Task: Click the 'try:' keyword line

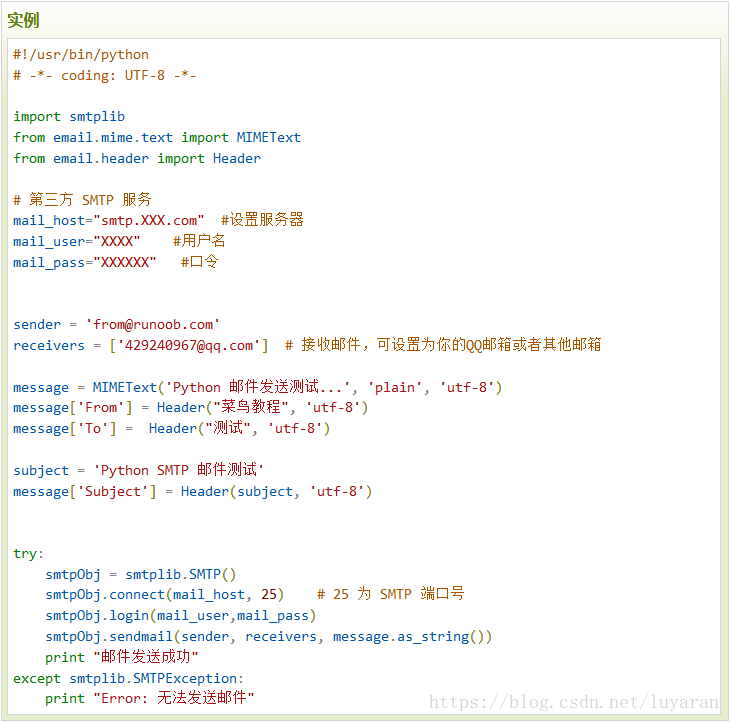Action: 28,553
